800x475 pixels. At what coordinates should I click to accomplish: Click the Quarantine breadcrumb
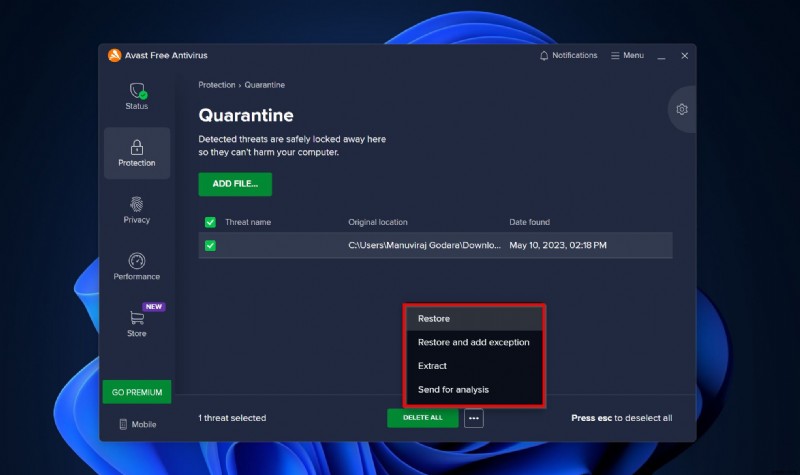click(x=264, y=85)
